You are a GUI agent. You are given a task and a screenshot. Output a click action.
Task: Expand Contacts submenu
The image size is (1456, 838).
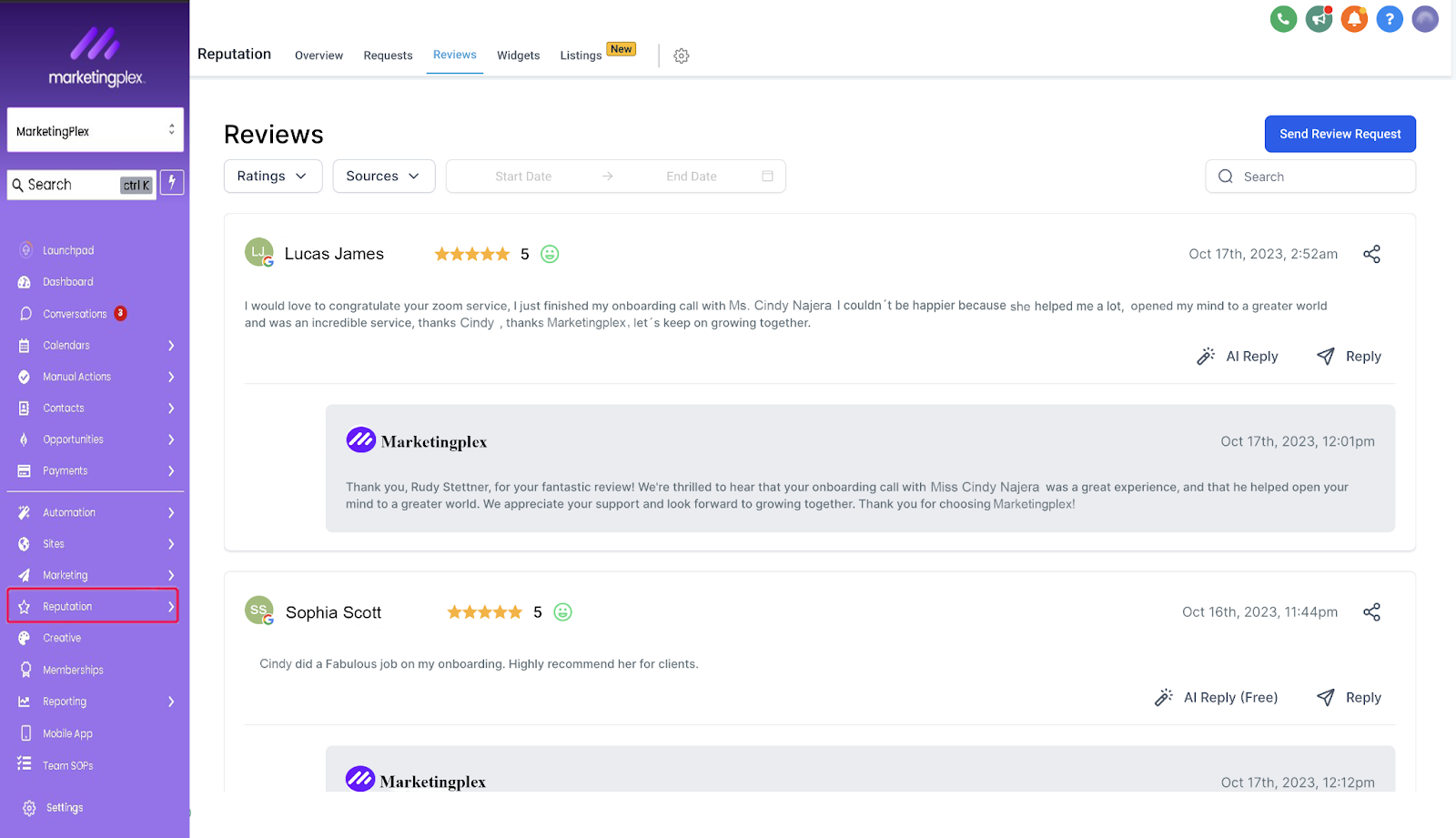click(x=171, y=409)
